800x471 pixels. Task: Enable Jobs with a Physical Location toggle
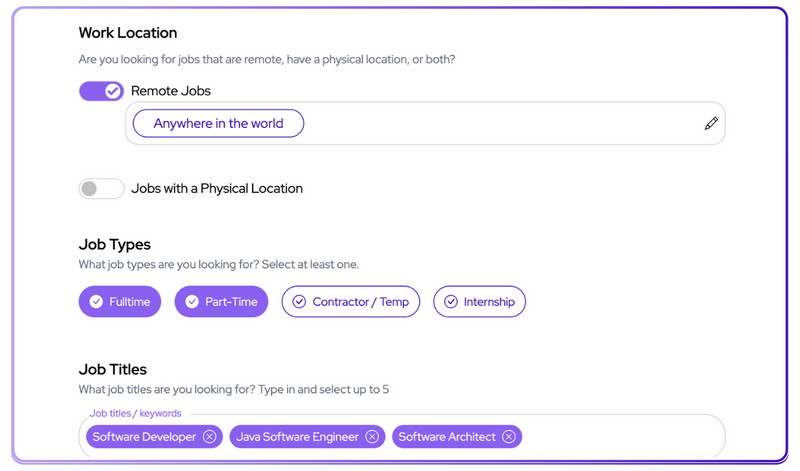coord(101,188)
